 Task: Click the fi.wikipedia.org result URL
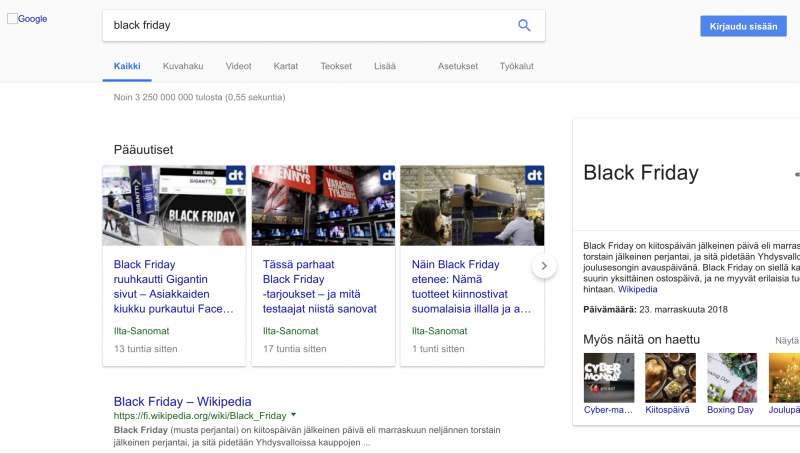200,415
